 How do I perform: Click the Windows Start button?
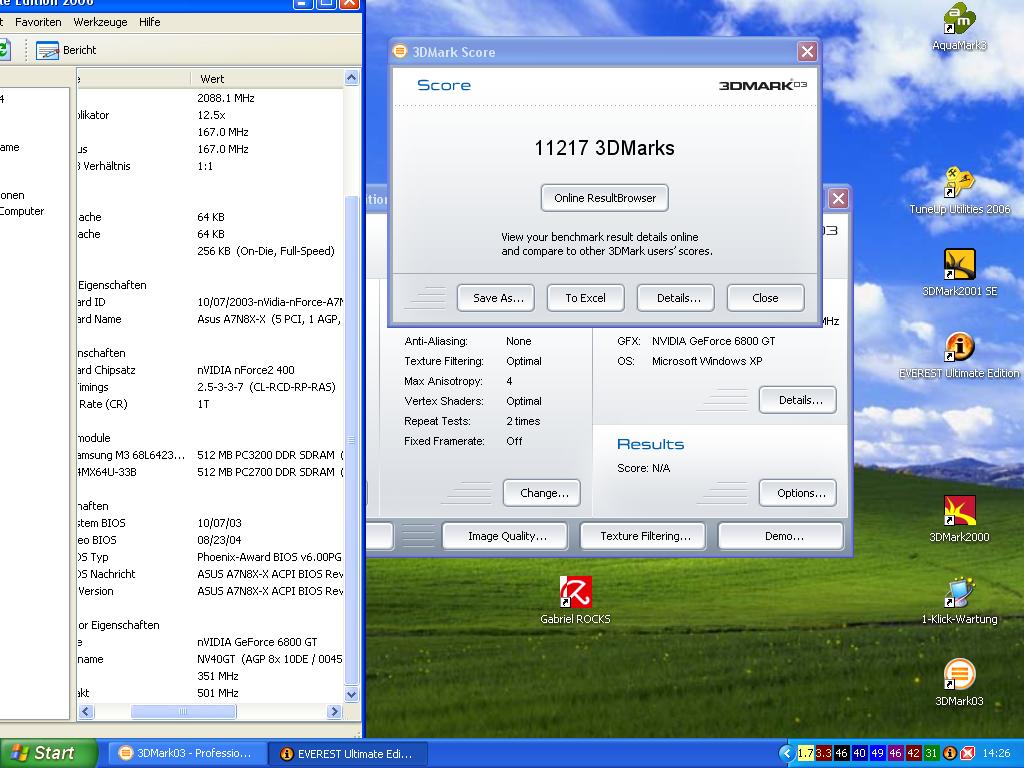[47, 753]
